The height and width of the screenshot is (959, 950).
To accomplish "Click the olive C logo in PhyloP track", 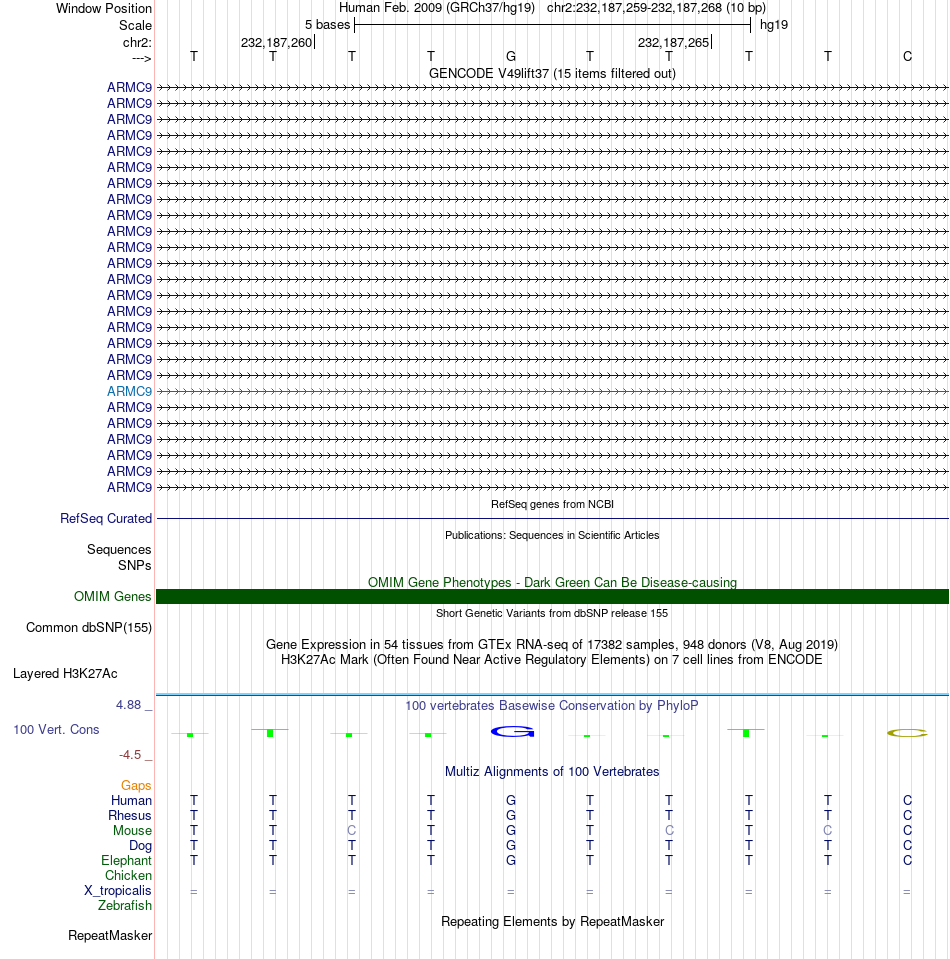I will pos(908,733).
